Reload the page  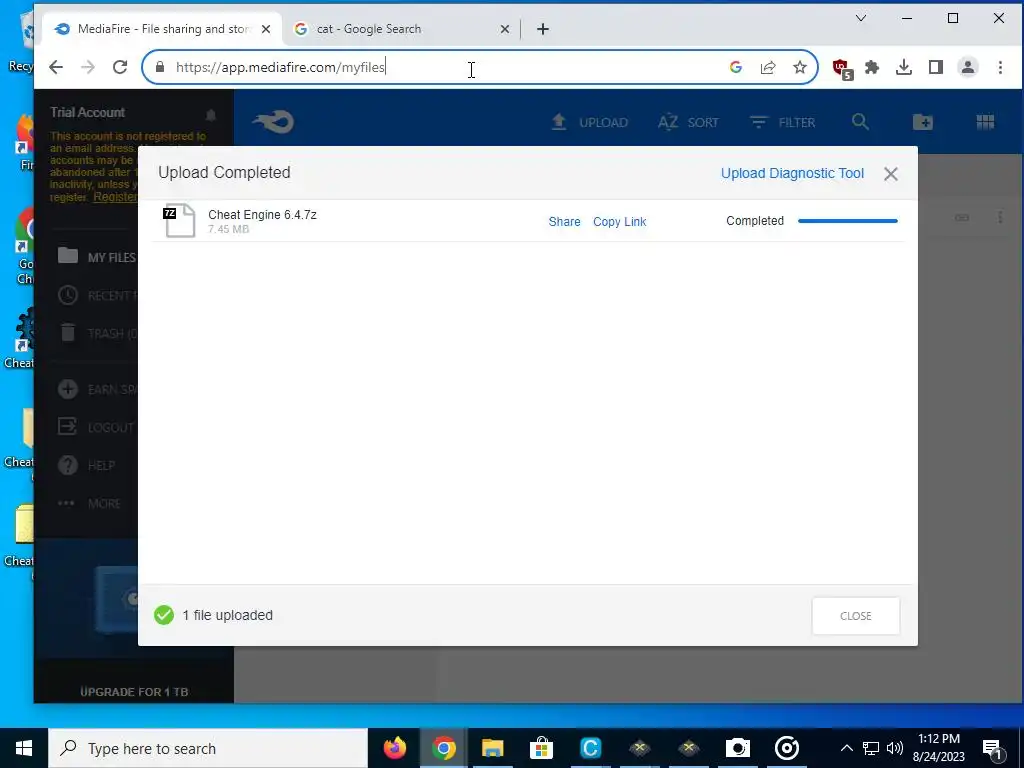point(120,67)
